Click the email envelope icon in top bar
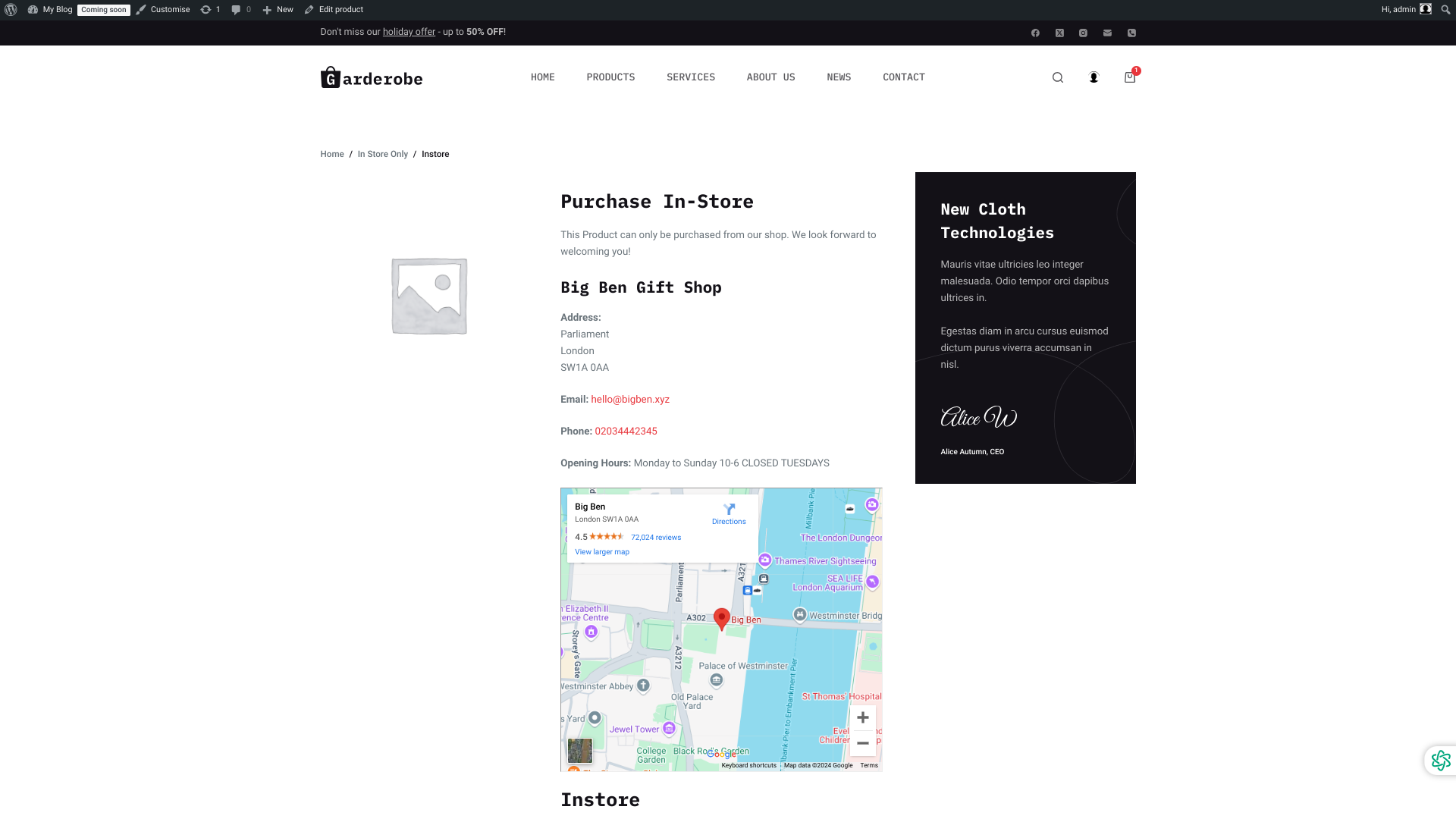This screenshot has width=1456, height=819. 1107,33
